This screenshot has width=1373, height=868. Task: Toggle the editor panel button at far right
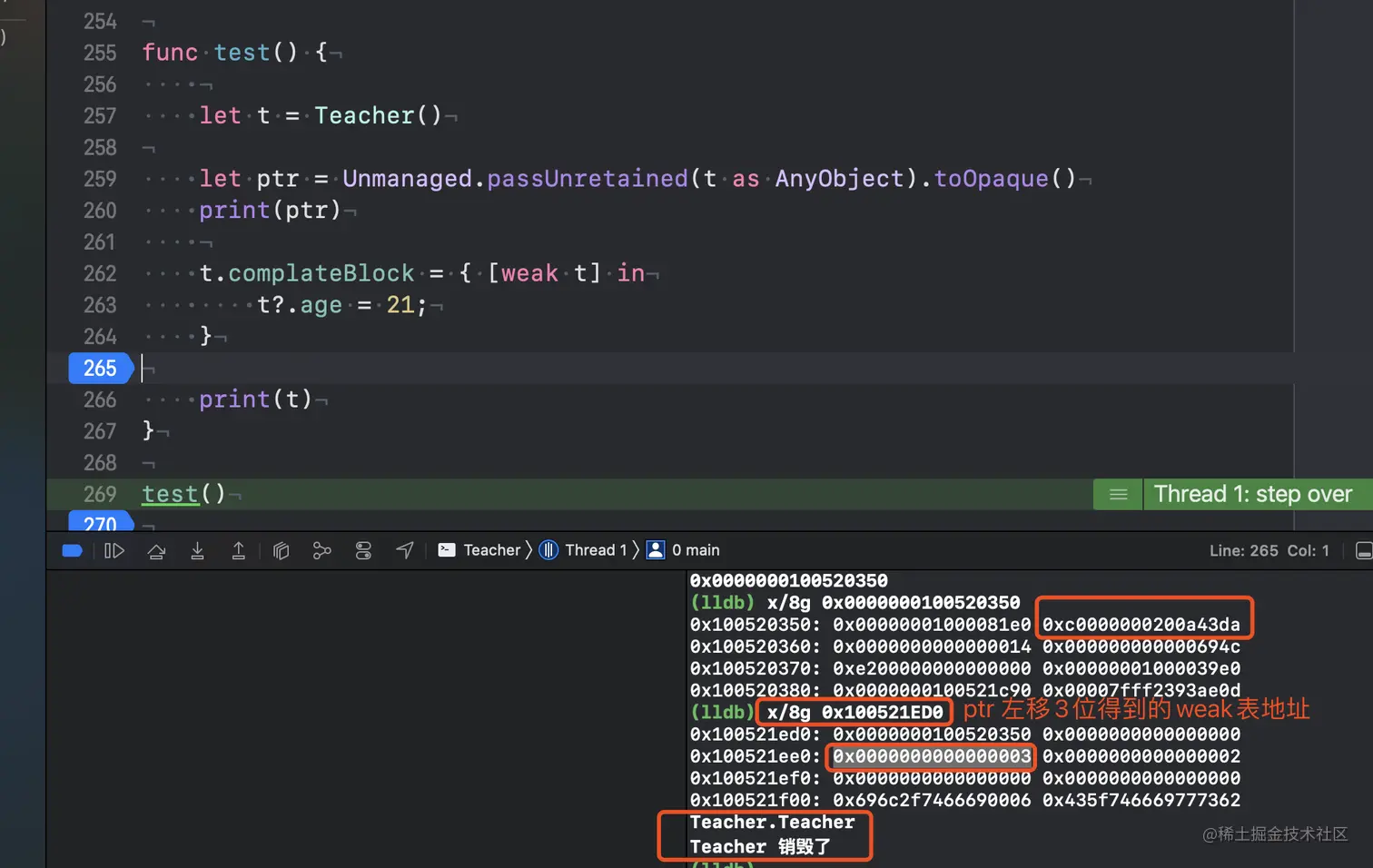pyautogui.click(x=1363, y=550)
